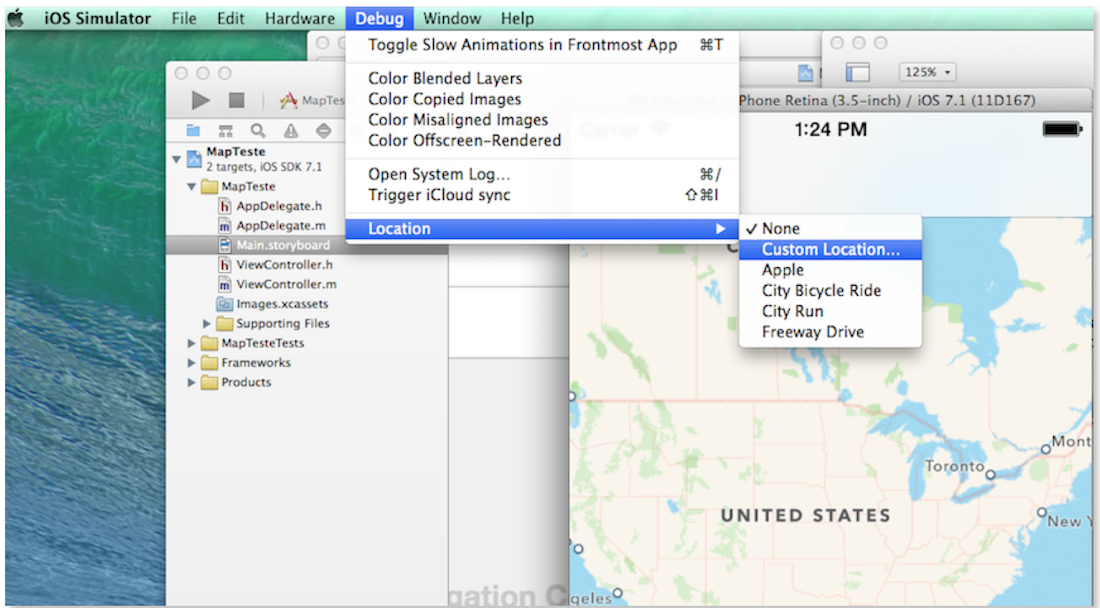This screenshot has height=608, width=1100.
Task: Show the Project navigator folder icon
Action: click(x=193, y=130)
